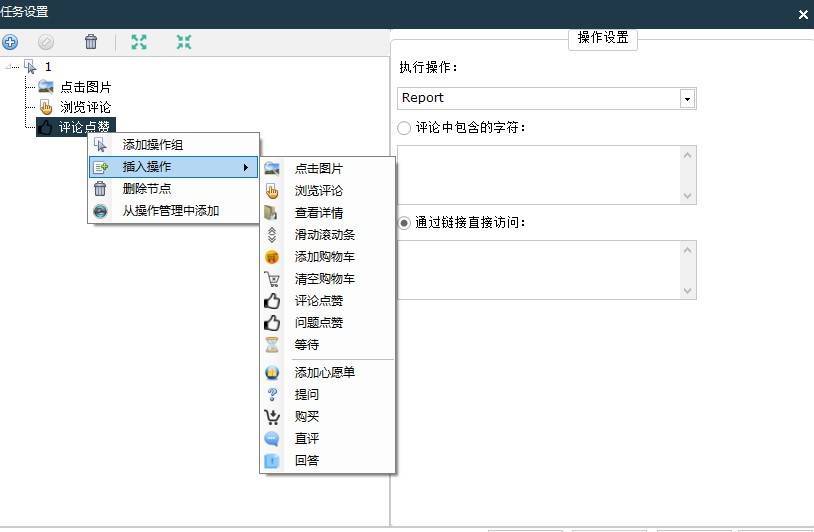Insert 查看详情 from the submenu

(328, 213)
